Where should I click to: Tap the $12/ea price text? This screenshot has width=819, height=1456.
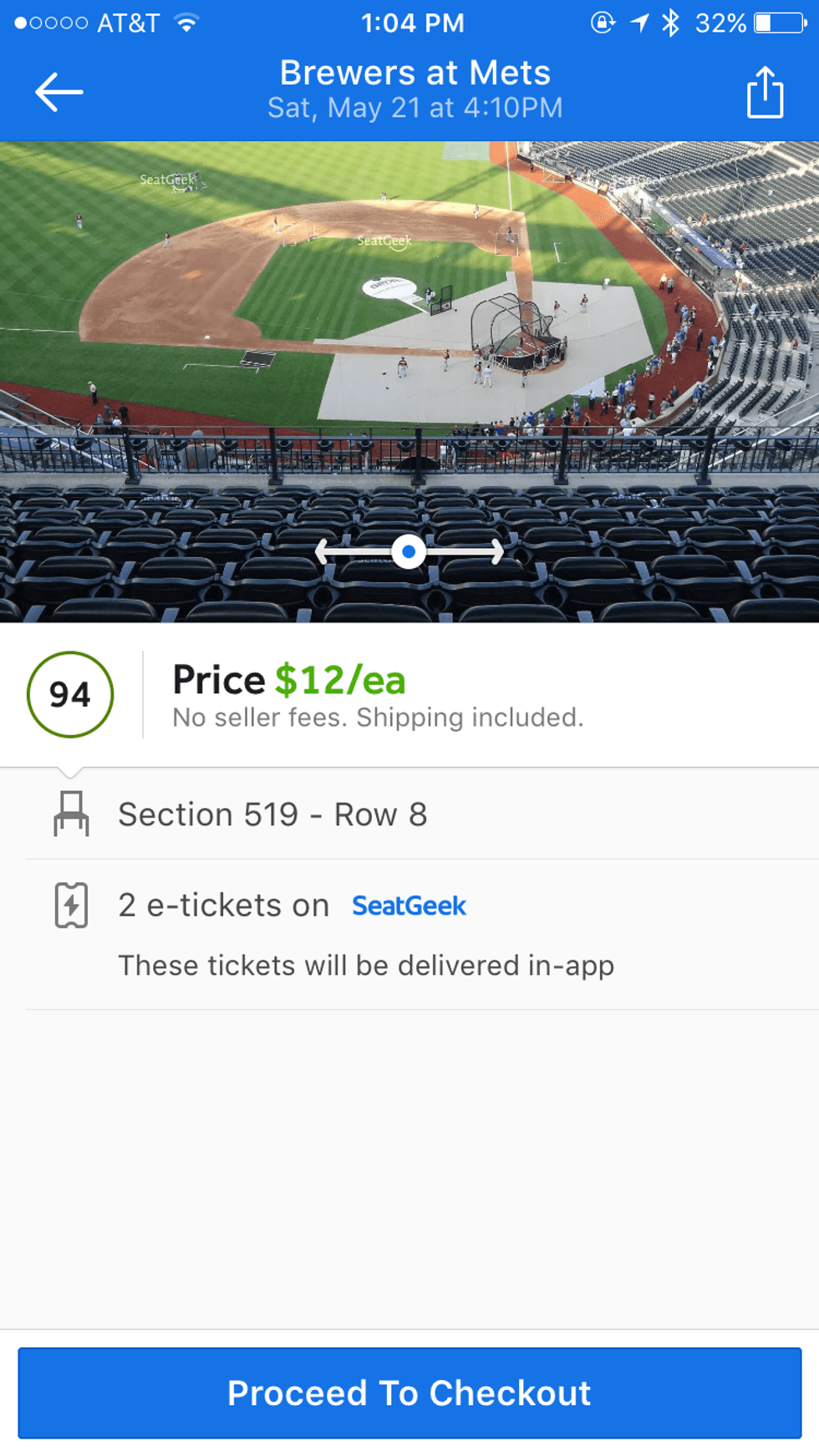(x=340, y=680)
